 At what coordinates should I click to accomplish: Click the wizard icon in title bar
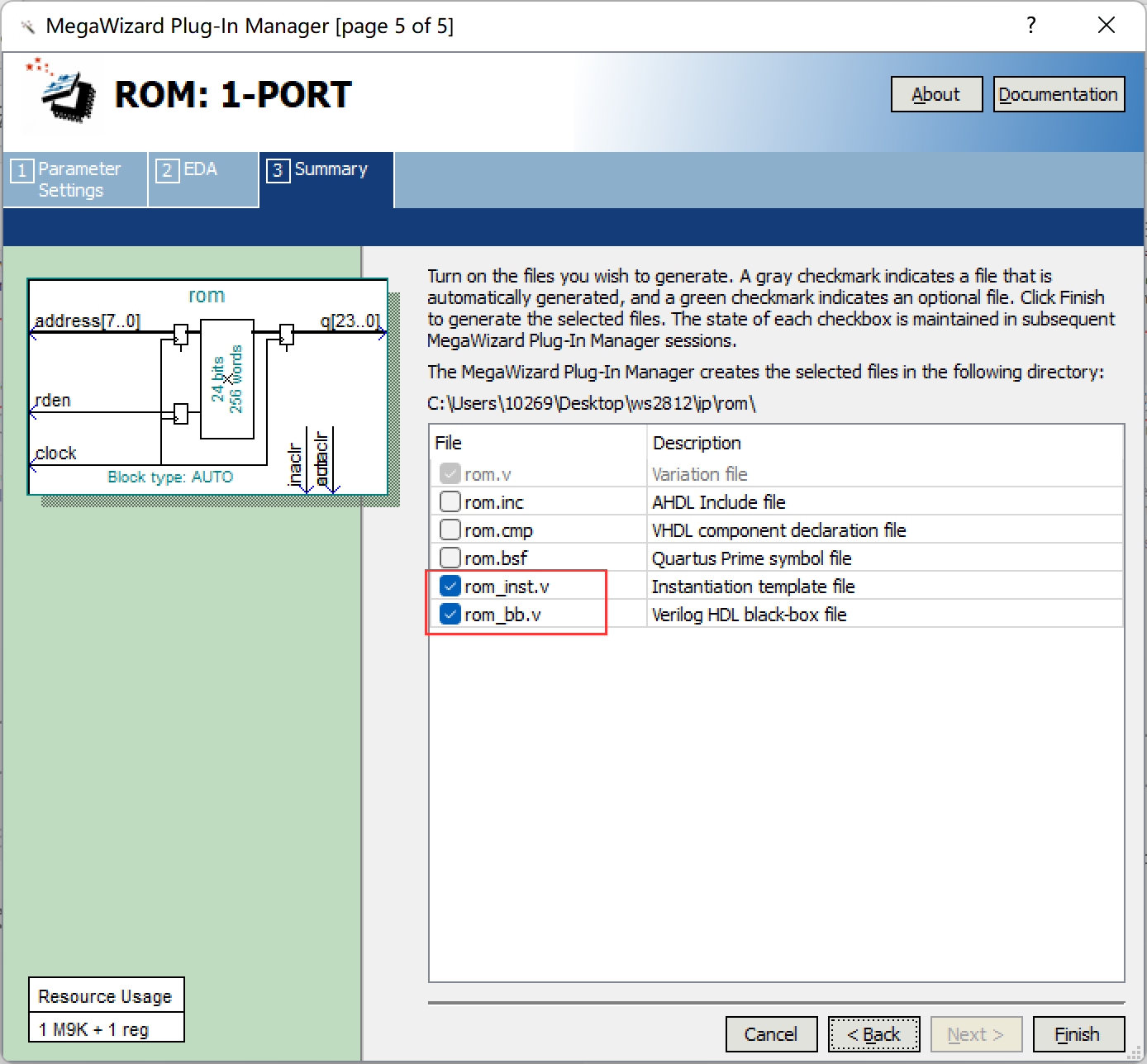point(28,26)
